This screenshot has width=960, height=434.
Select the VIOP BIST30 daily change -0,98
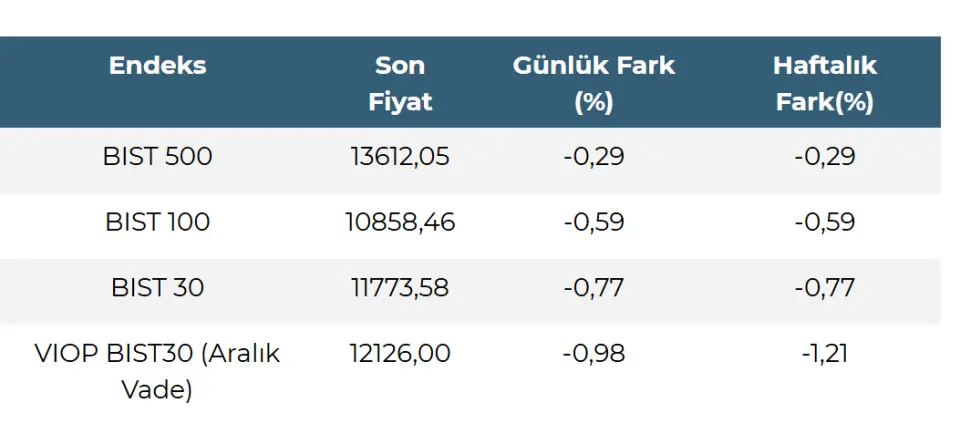[594, 354]
